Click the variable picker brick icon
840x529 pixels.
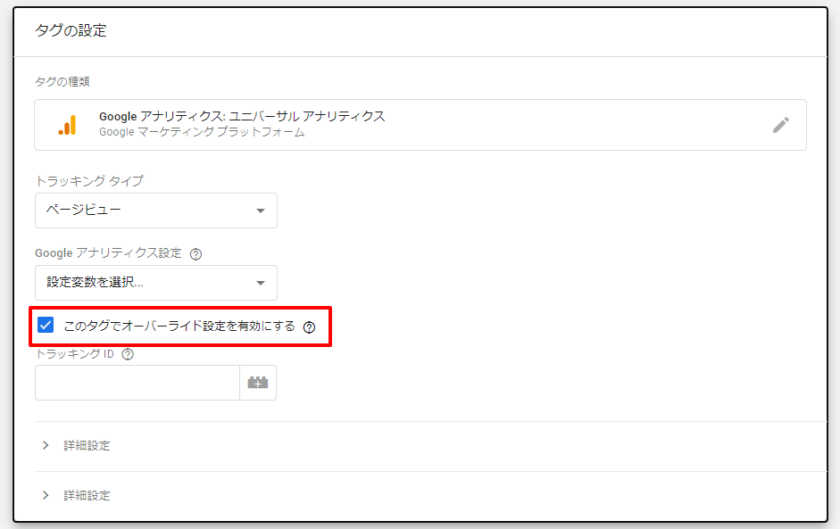(258, 383)
